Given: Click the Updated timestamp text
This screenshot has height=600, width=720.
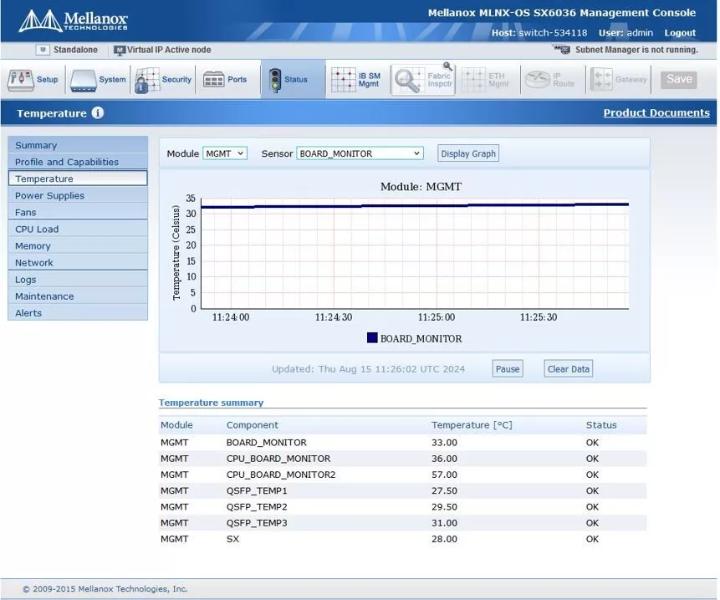Looking at the screenshot, I should (x=368, y=369).
